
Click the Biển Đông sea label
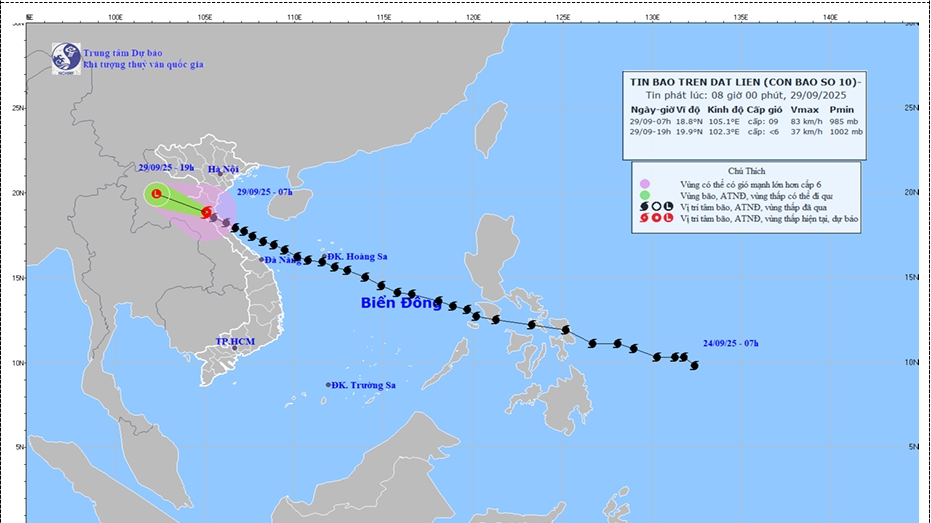pos(401,303)
